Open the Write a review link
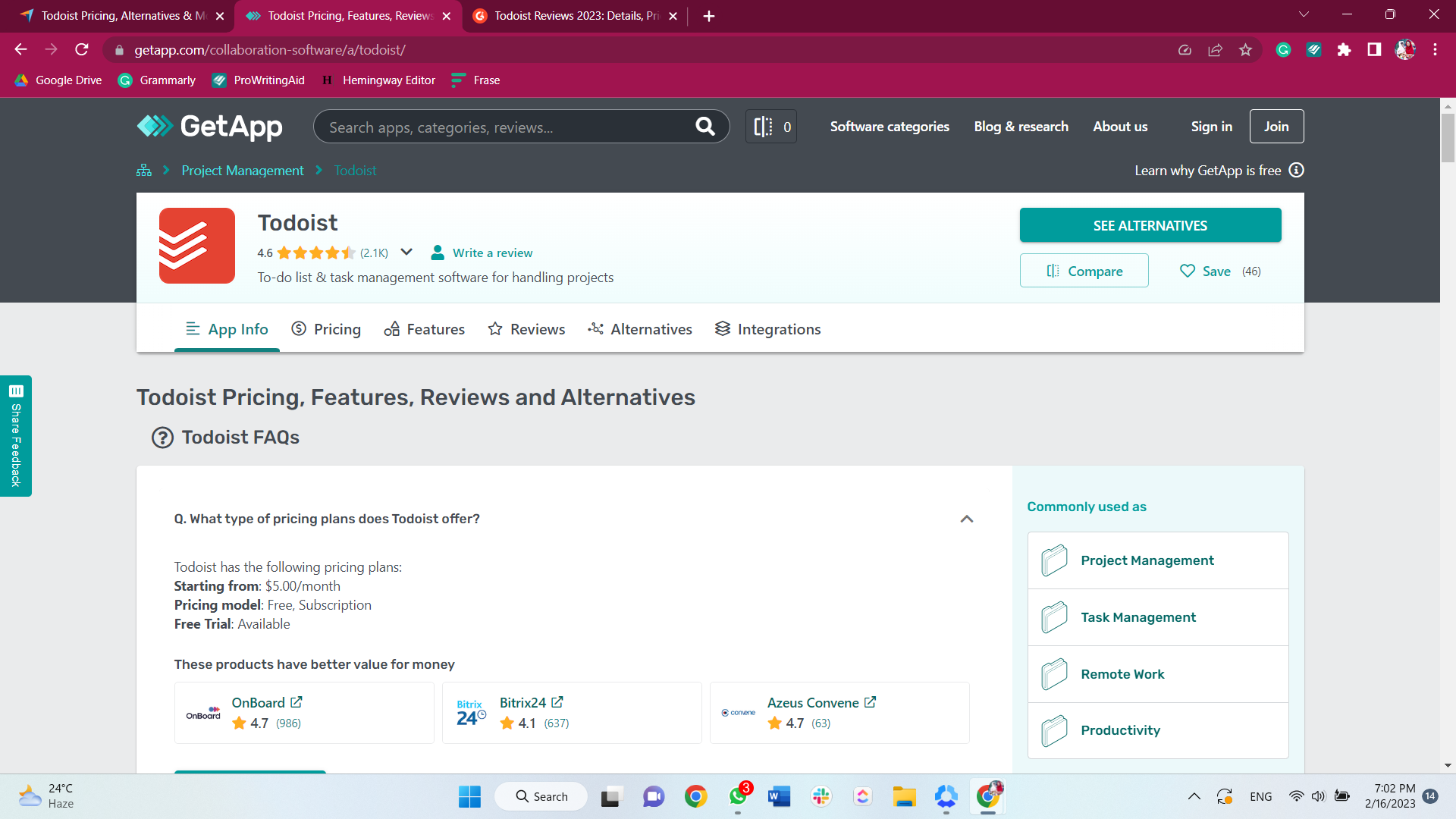Image resolution: width=1456 pixels, height=819 pixels. pos(492,253)
